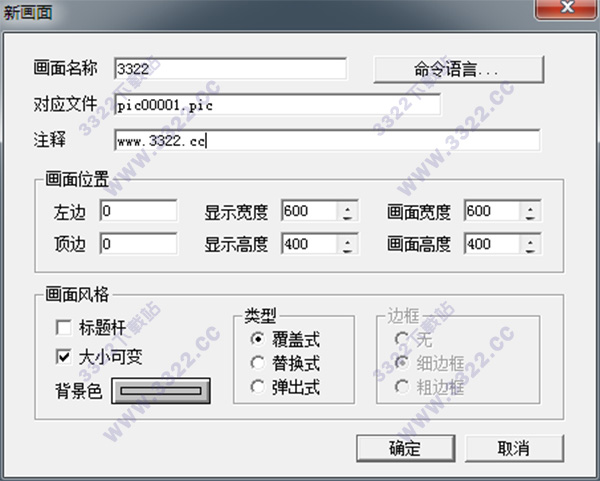
Task: Click the 显示高度 value field
Action: tap(309, 243)
